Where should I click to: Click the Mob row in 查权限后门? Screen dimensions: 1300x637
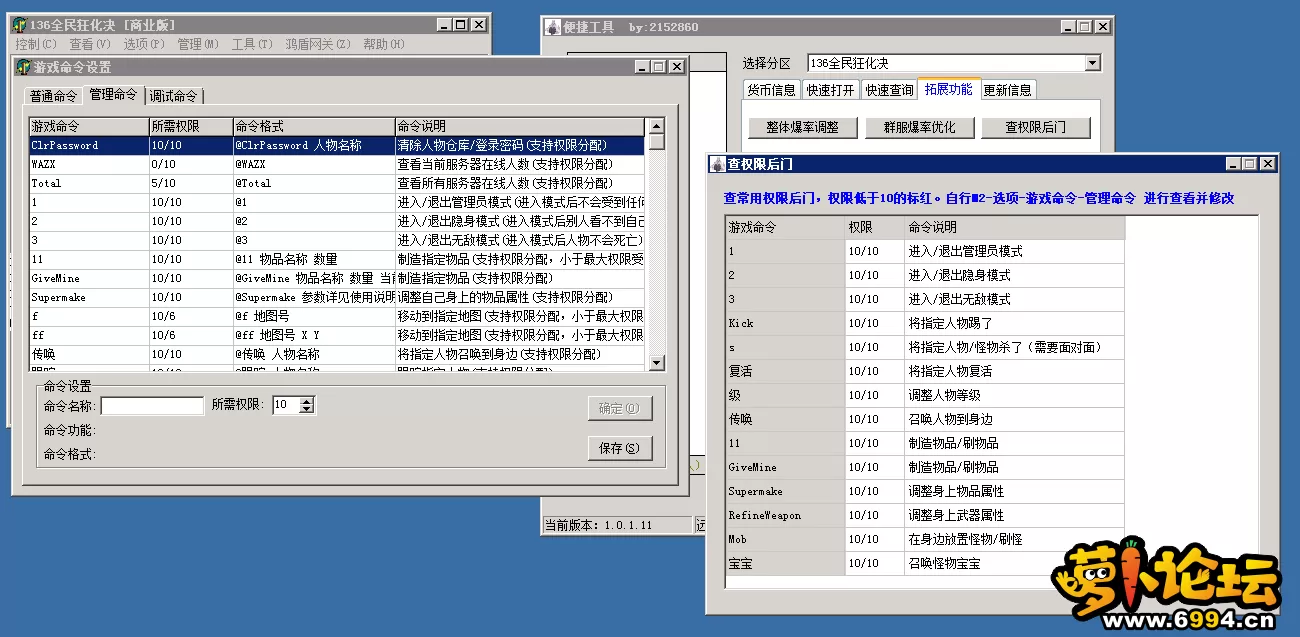[925, 539]
